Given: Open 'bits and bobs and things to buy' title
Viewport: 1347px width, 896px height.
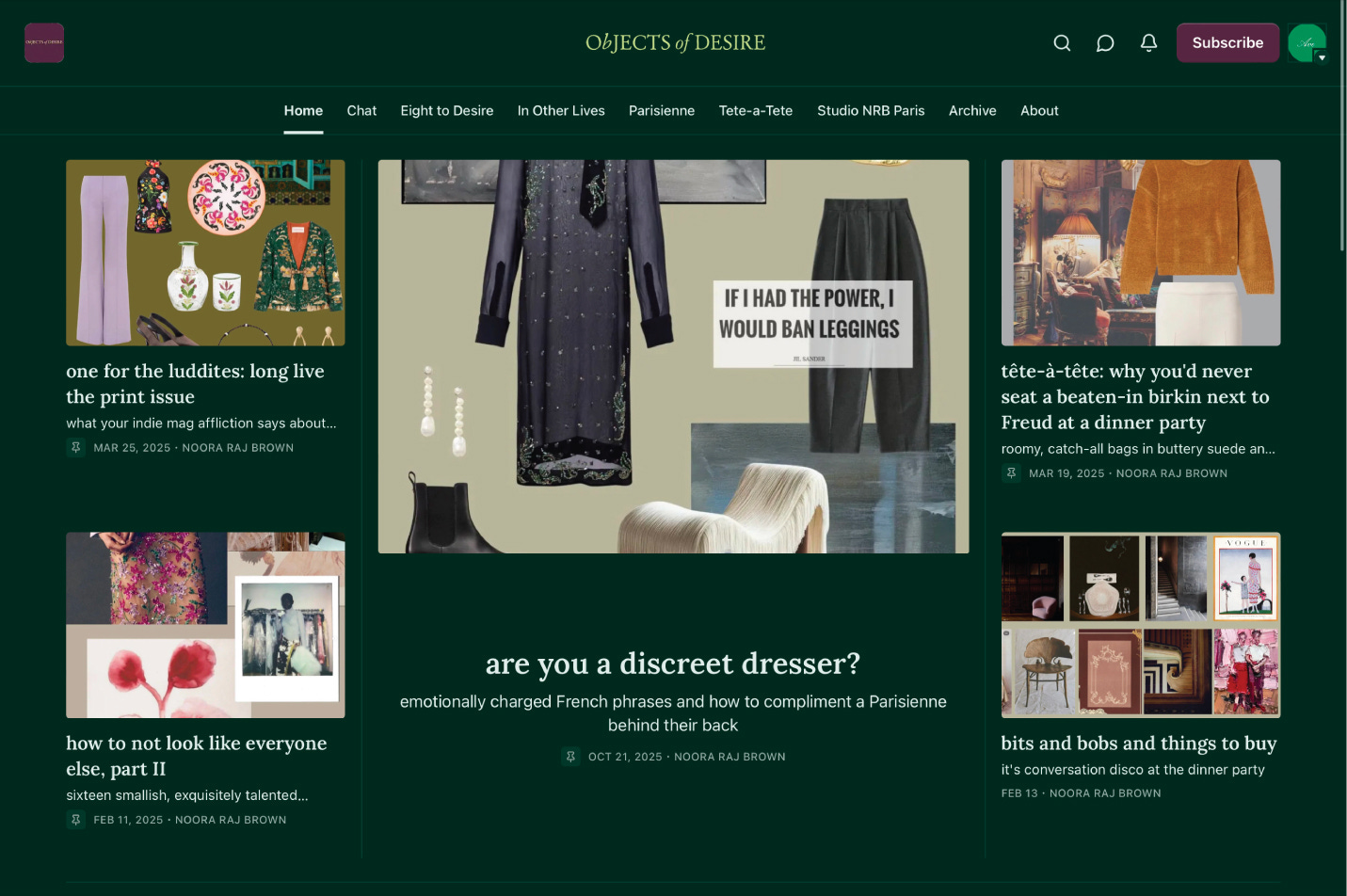Looking at the screenshot, I should click(1139, 744).
